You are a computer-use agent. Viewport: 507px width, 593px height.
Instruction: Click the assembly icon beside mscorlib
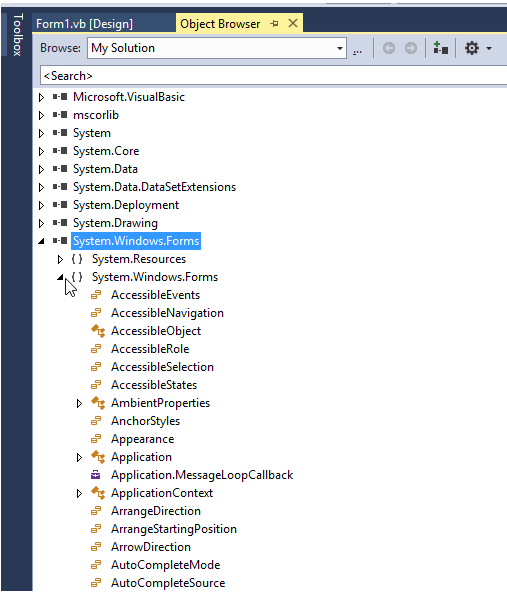pyautogui.click(x=60, y=115)
